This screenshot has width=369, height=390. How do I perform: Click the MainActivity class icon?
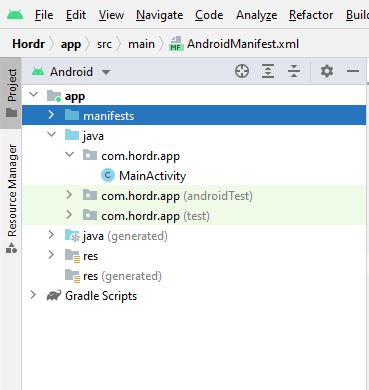(x=108, y=175)
